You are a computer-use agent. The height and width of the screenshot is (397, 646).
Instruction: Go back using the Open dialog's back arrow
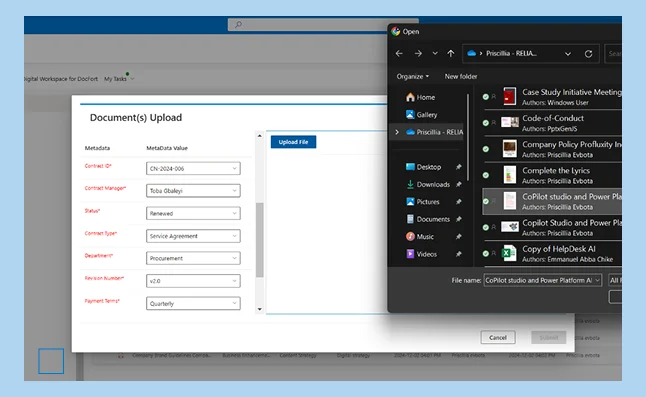pos(399,54)
